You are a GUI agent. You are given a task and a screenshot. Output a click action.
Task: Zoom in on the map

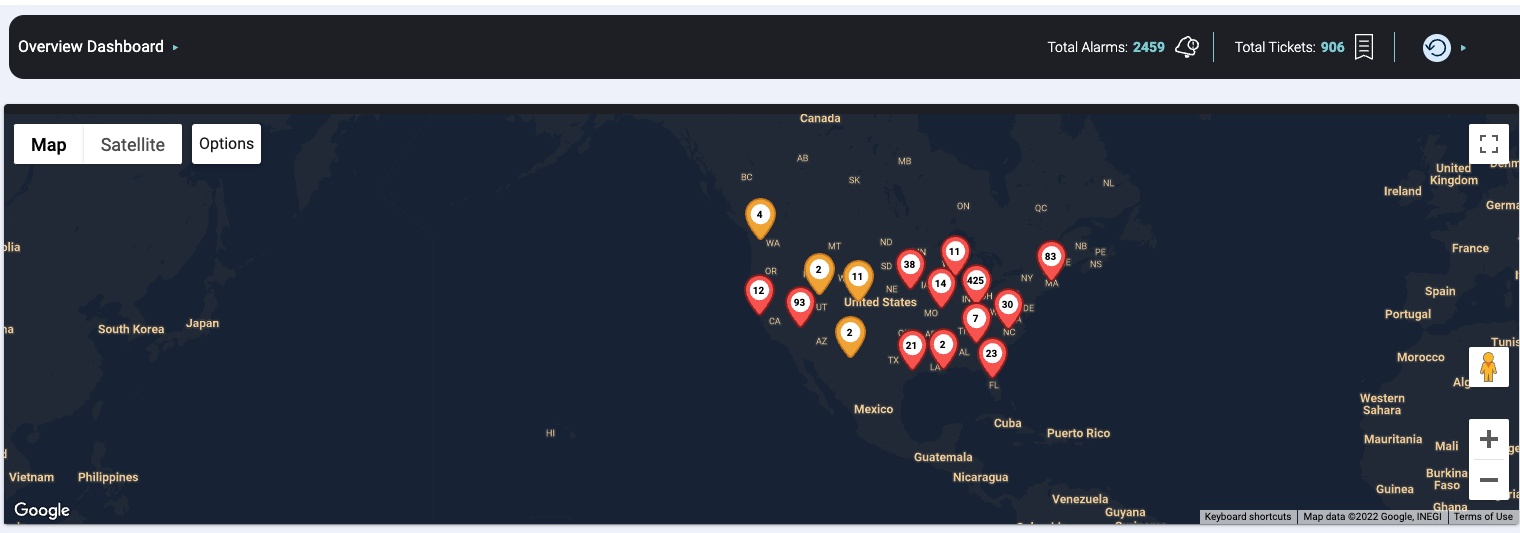(x=1488, y=439)
